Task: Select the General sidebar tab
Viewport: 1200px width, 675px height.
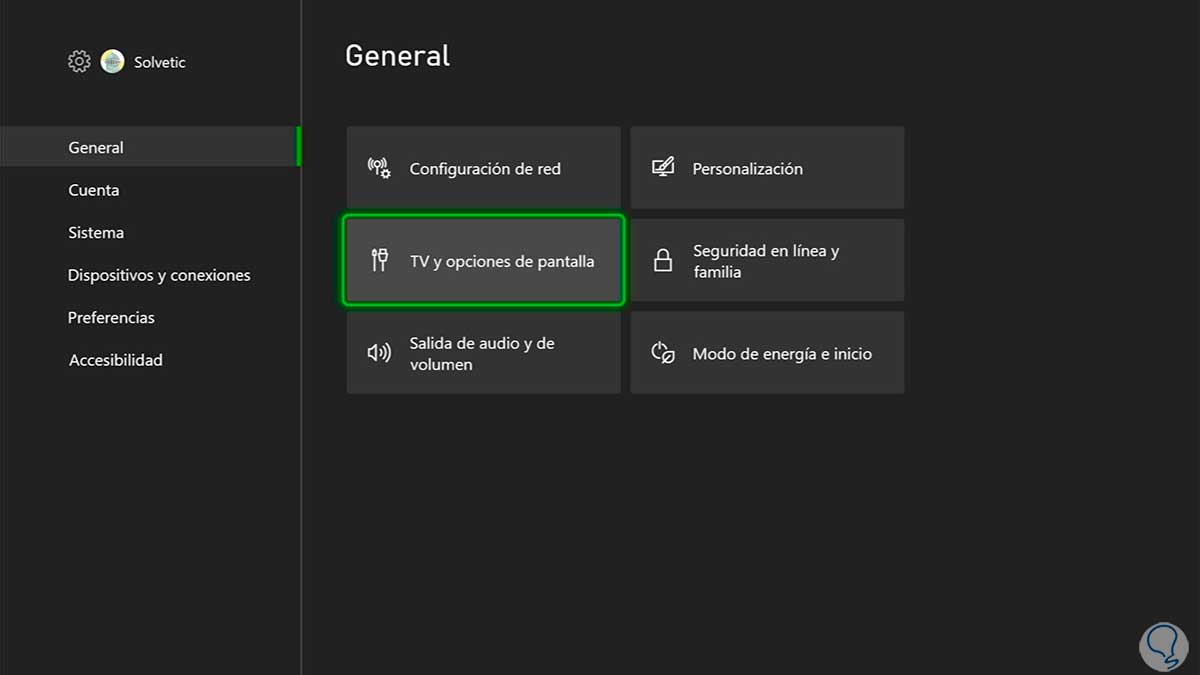Action: pos(96,147)
